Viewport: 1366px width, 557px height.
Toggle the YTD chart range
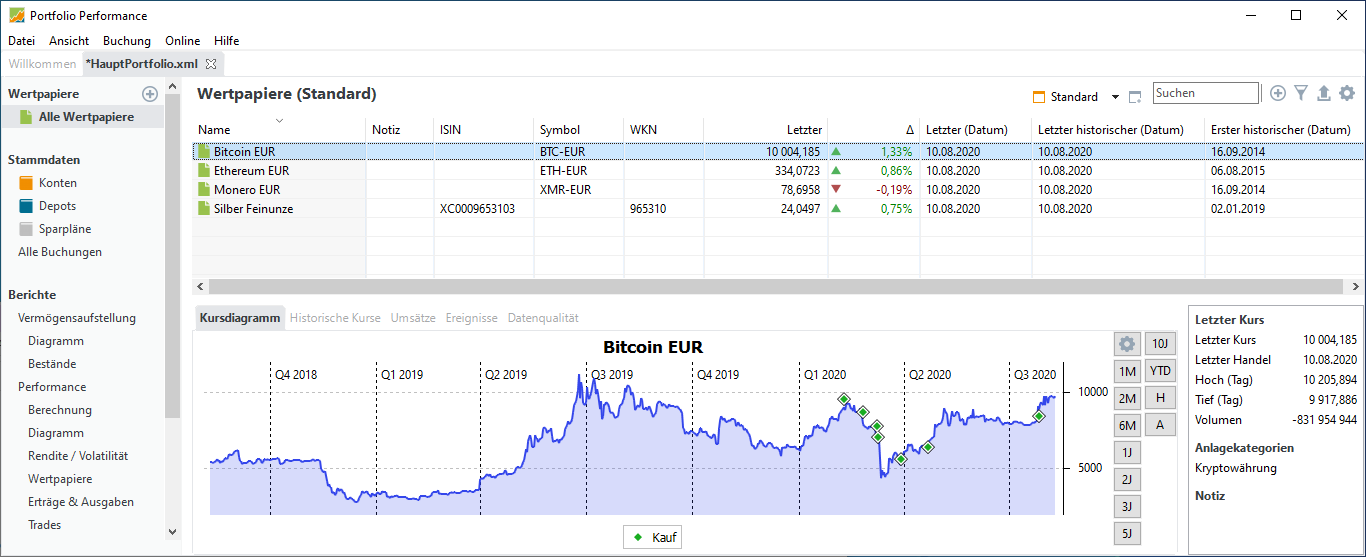1160,371
